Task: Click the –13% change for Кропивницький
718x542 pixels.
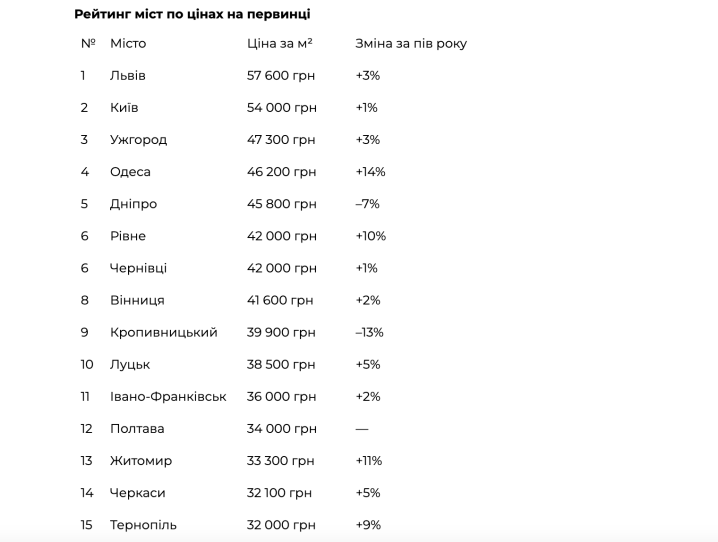Action: pos(369,332)
